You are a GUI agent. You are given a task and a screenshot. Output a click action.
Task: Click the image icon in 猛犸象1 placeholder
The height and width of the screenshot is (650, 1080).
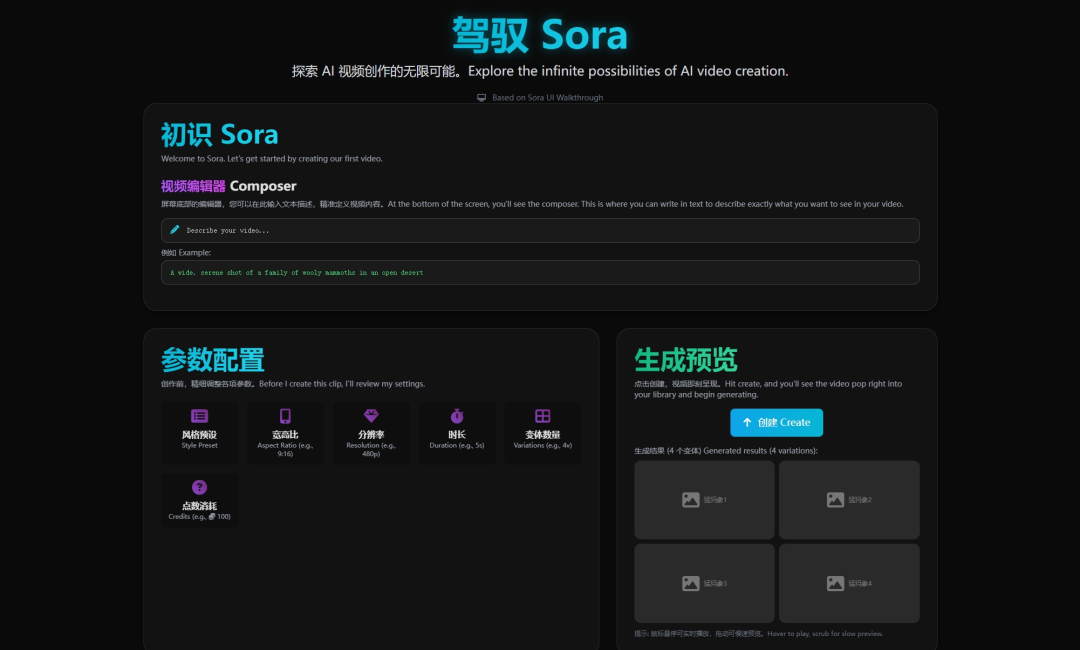(x=690, y=498)
